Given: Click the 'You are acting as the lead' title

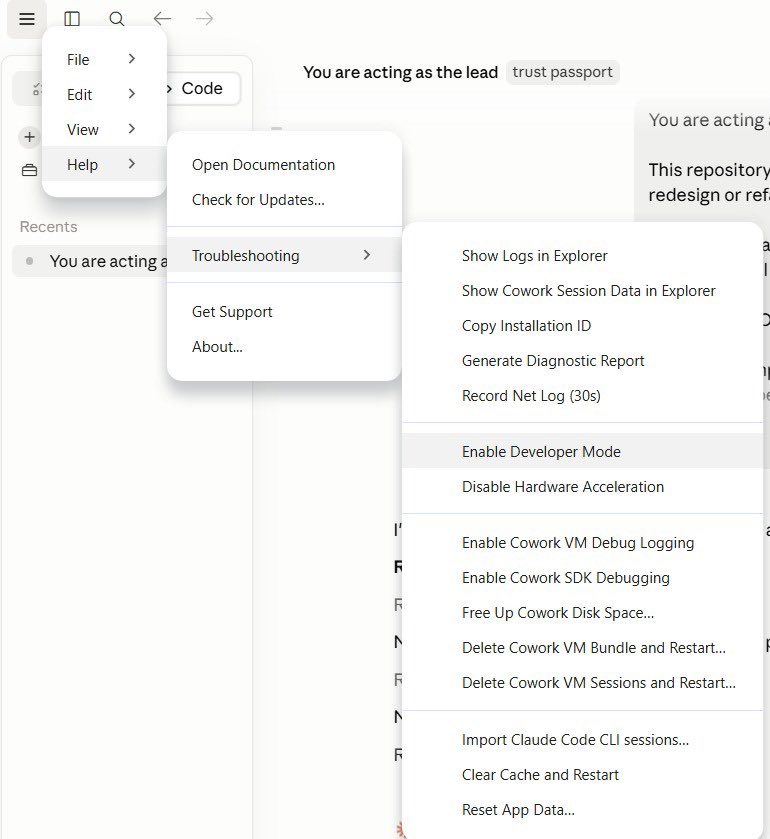Looking at the screenshot, I should coord(400,72).
